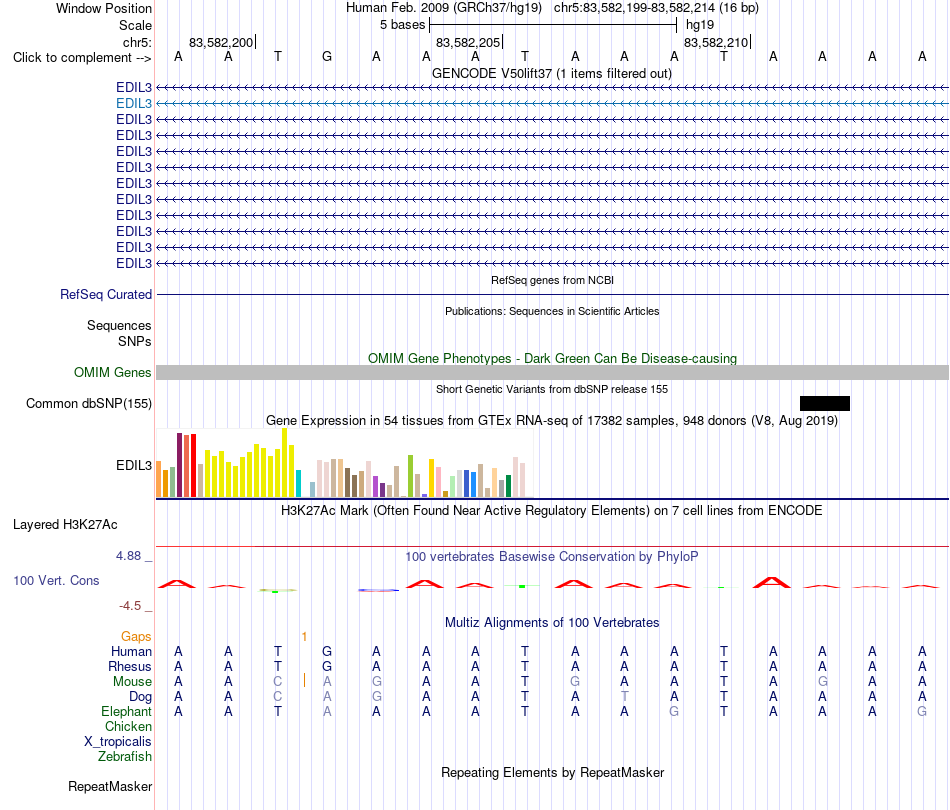Image resolution: width=950 pixels, height=810 pixels.
Task: Open the RepeatMasker track label
Action: (110, 786)
